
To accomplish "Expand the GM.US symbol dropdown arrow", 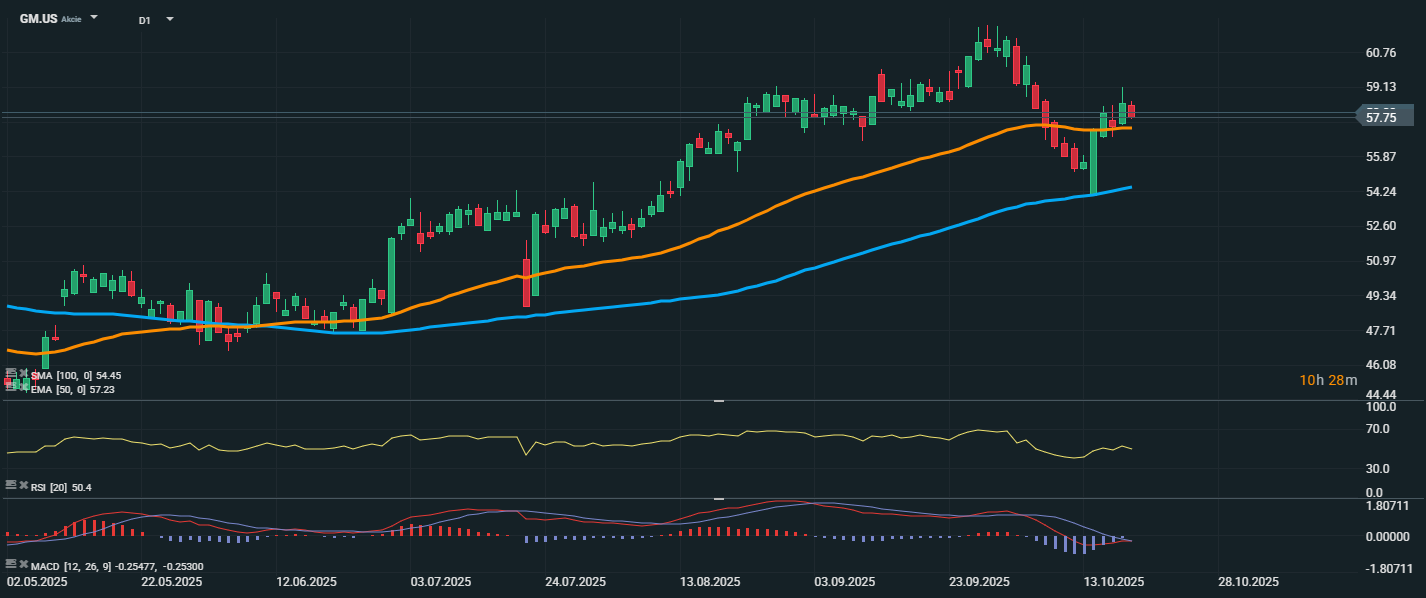I will click(94, 18).
